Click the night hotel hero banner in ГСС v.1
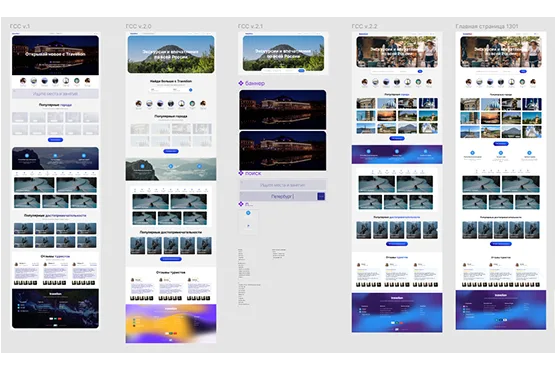 point(55,55)
